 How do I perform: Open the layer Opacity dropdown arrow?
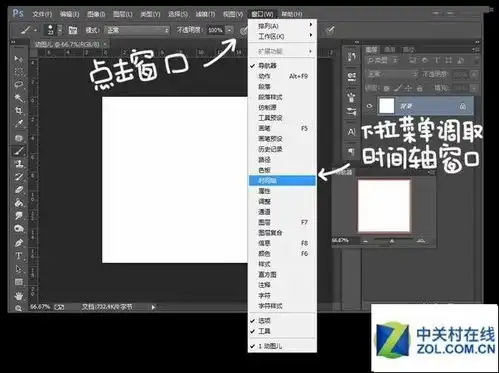coord(474,74)
